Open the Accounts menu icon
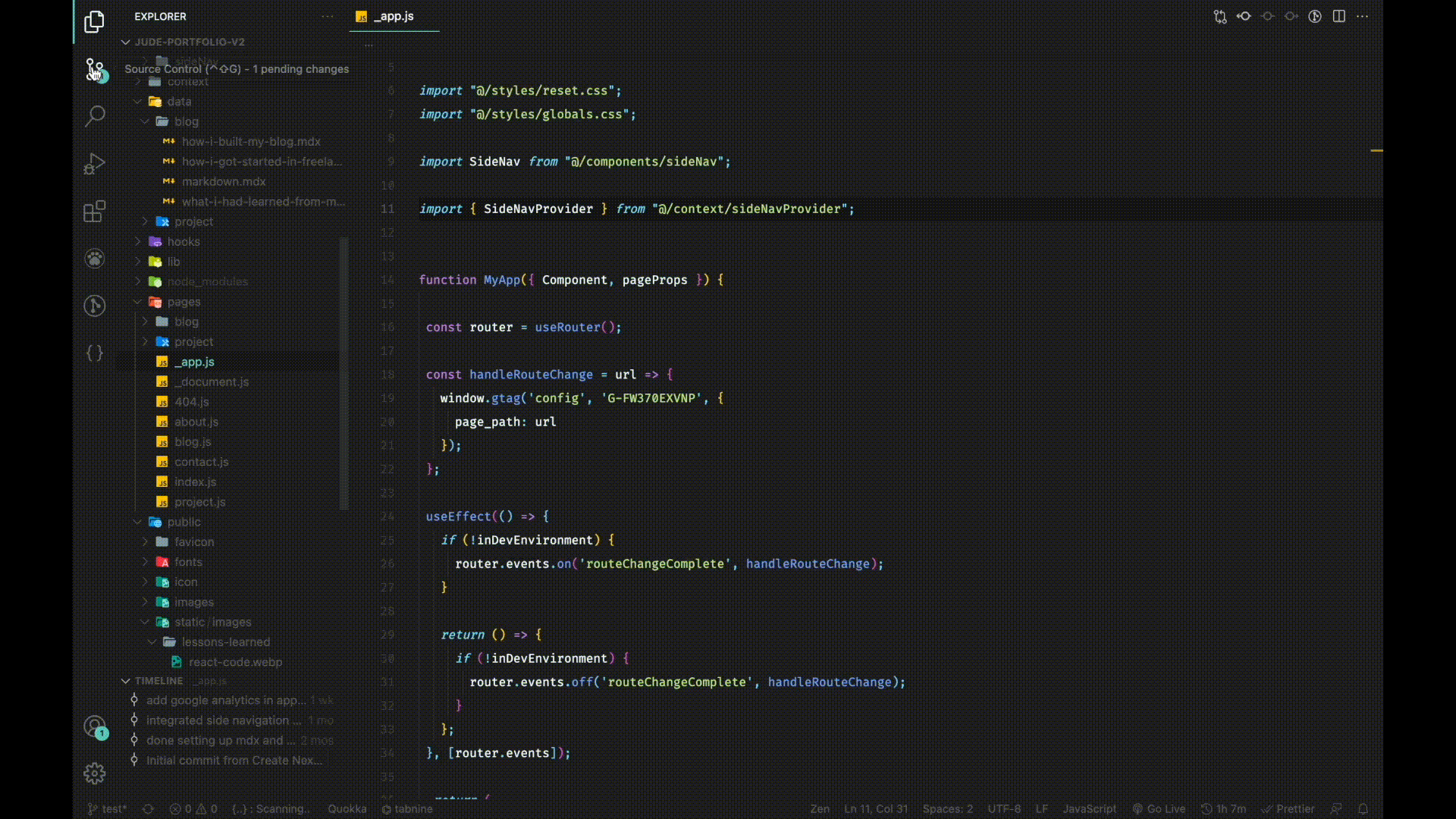Viewport: 1456px width, 819px height. pos(94,727)
